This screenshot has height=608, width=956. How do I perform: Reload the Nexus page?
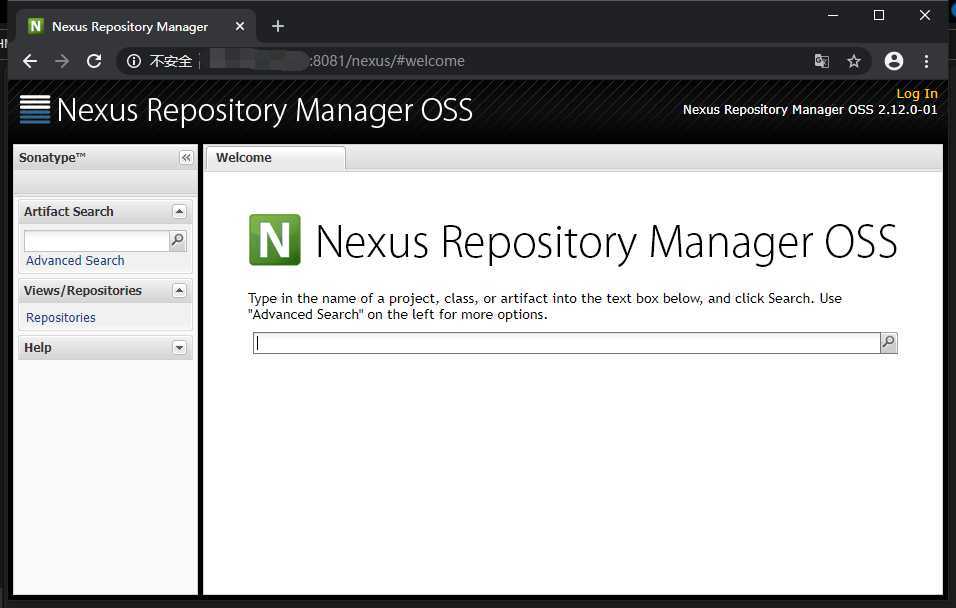click(x=94, y=61)
